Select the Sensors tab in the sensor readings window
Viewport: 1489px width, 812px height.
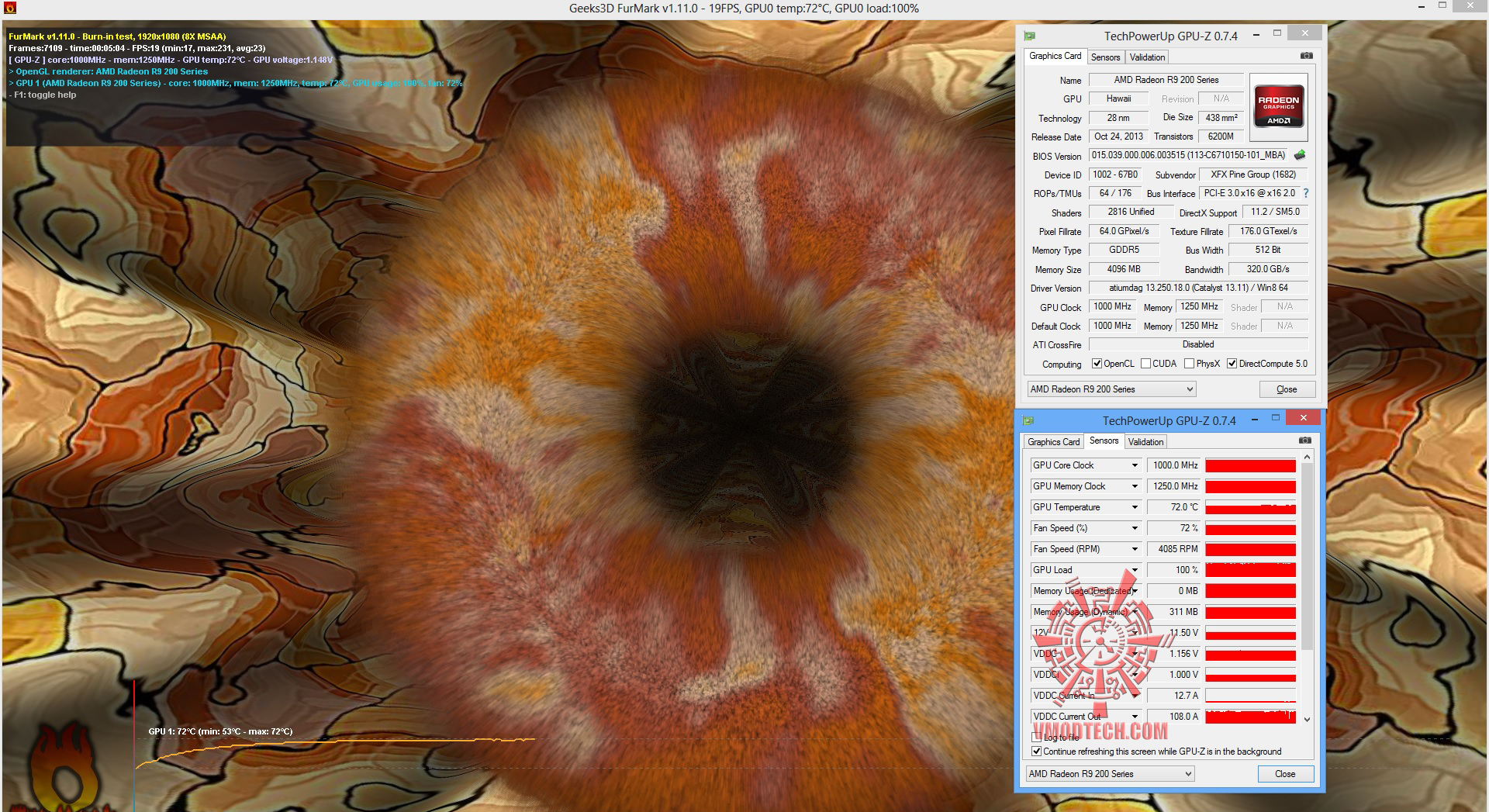coord(1104,441)
